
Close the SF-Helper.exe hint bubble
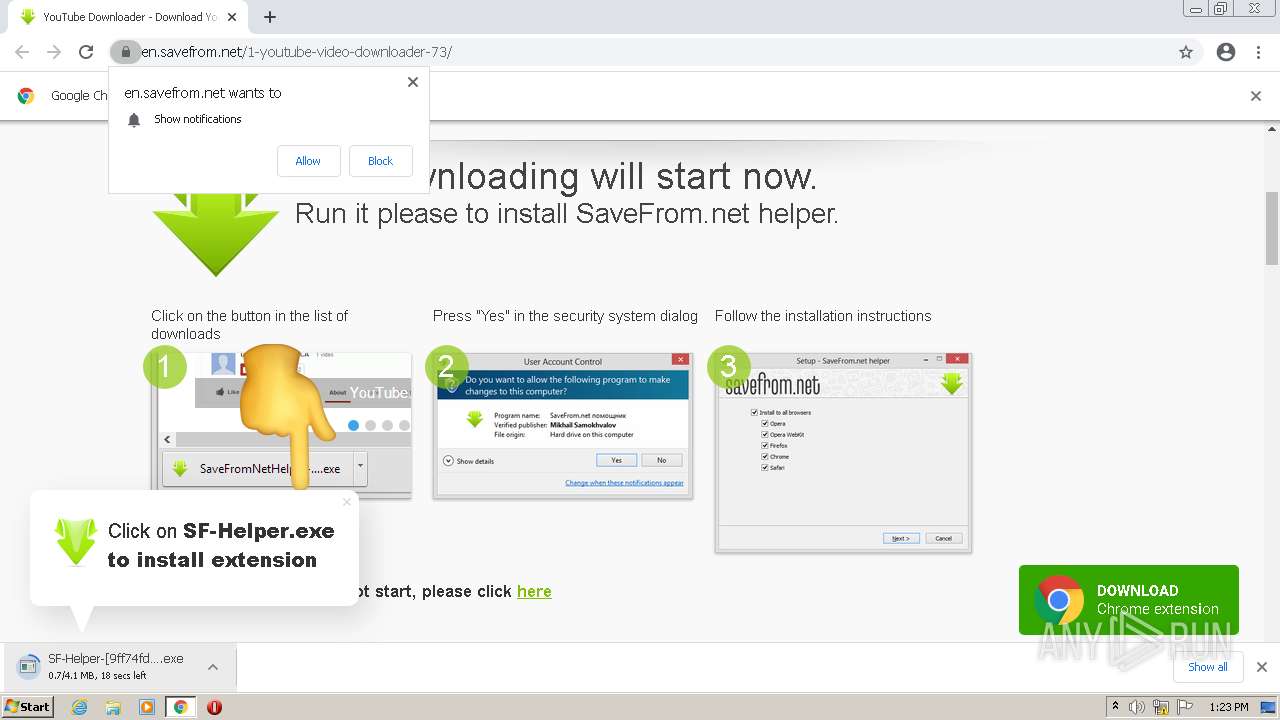(347, 502)
